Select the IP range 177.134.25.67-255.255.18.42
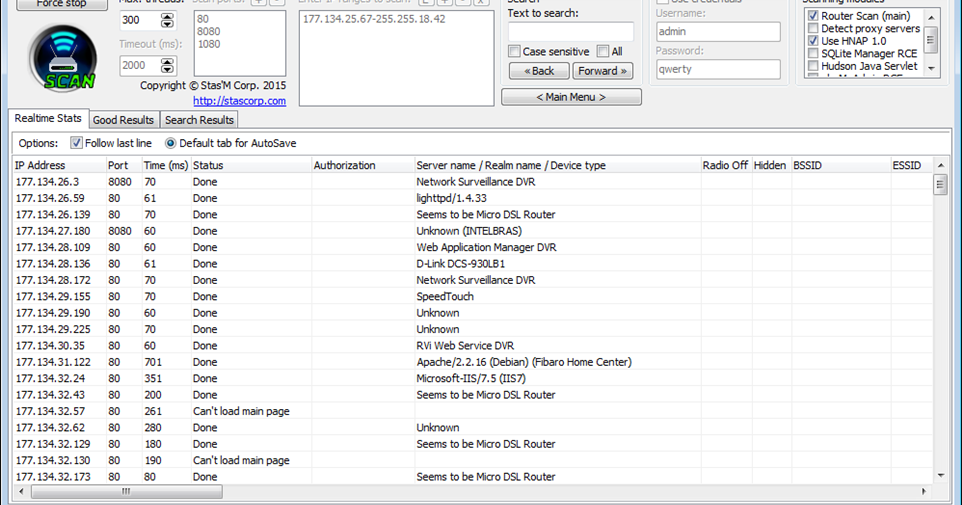This screenshot has height=505, width=962. [x=374, y=19]
